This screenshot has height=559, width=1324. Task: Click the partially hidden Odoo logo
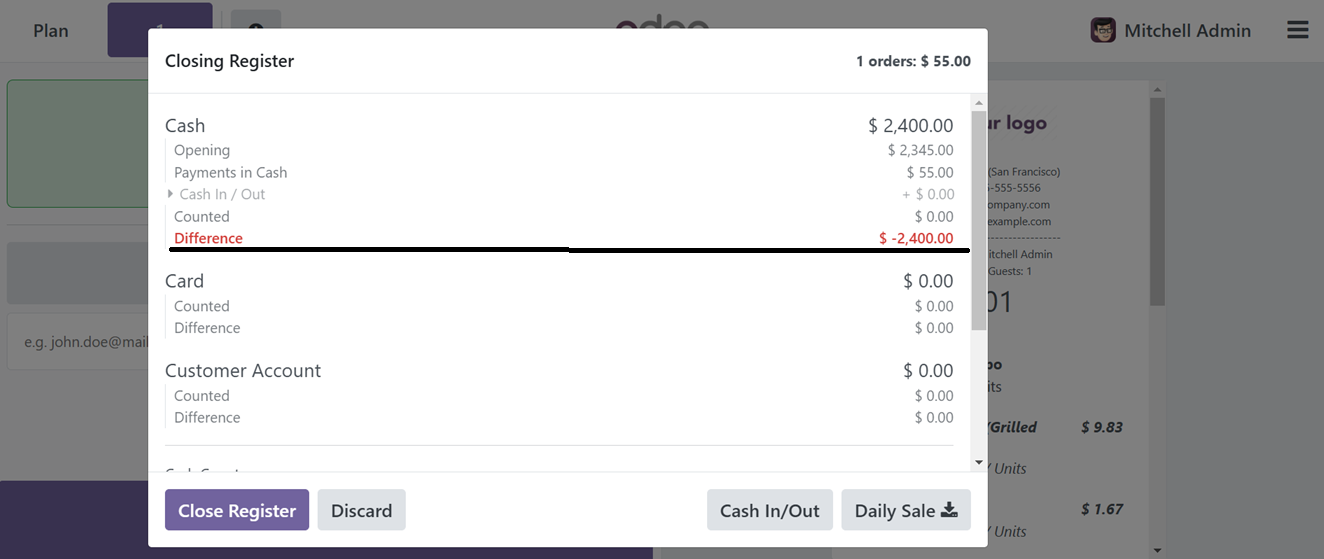point(661,20)
